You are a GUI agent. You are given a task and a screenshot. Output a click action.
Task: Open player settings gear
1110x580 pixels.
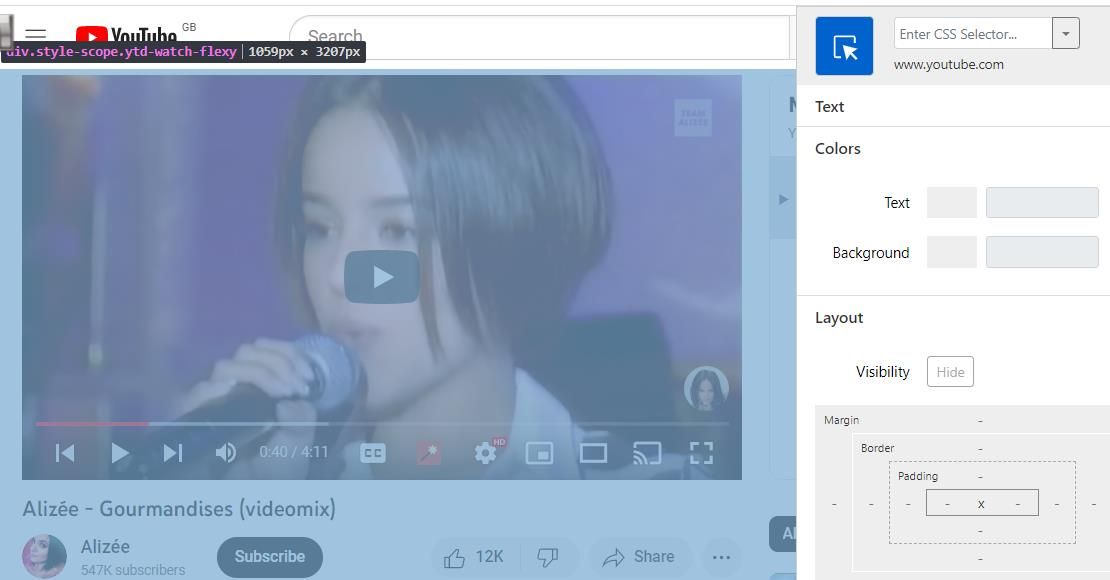coord(486,453)
